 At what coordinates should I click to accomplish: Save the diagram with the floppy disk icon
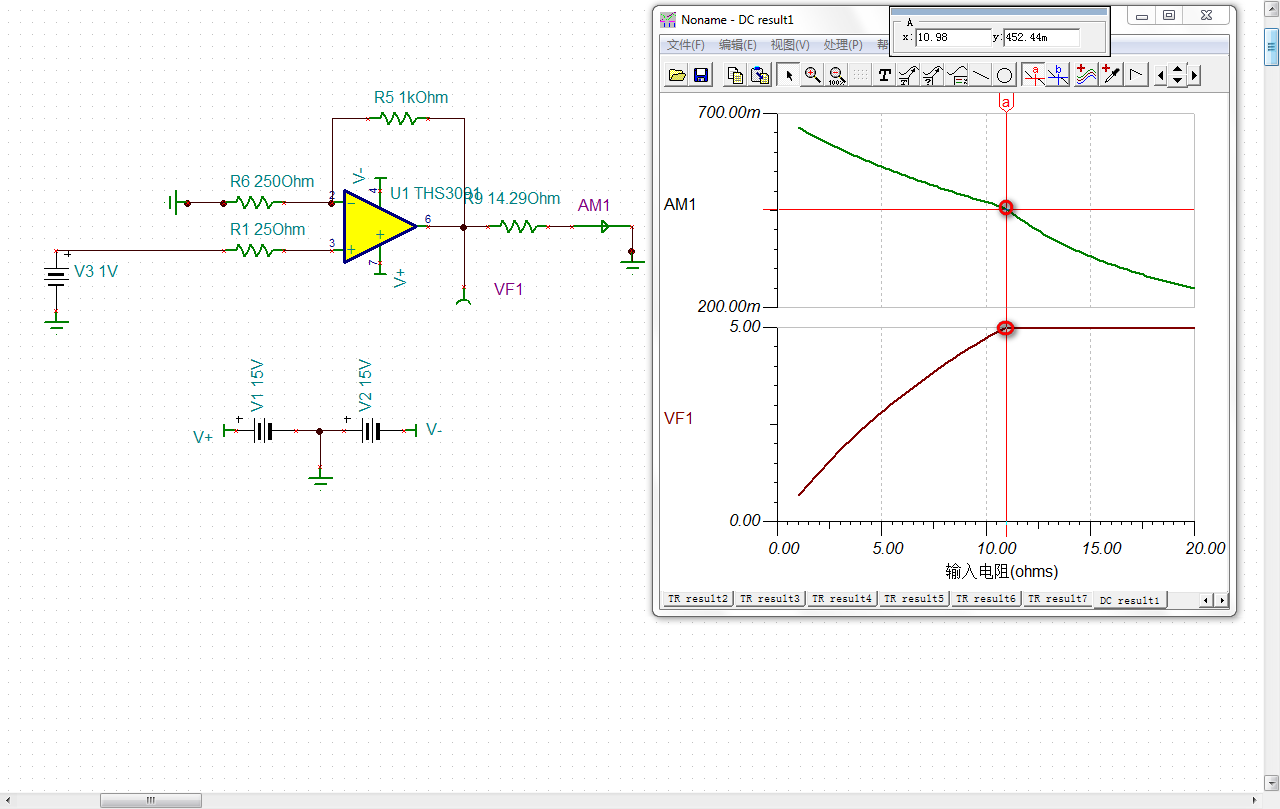(701, 75)
